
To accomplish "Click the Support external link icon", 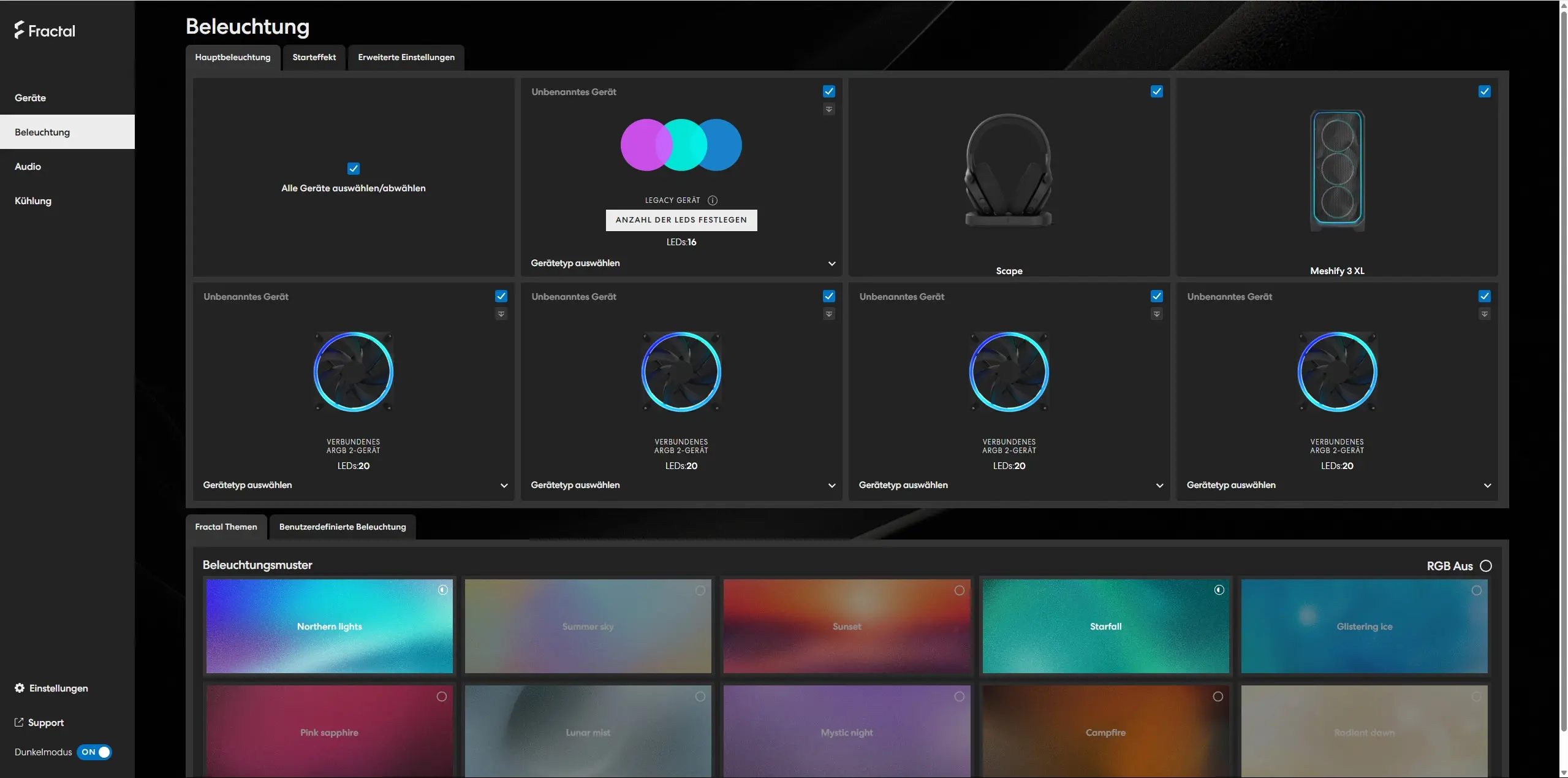I will click(19, 722).
